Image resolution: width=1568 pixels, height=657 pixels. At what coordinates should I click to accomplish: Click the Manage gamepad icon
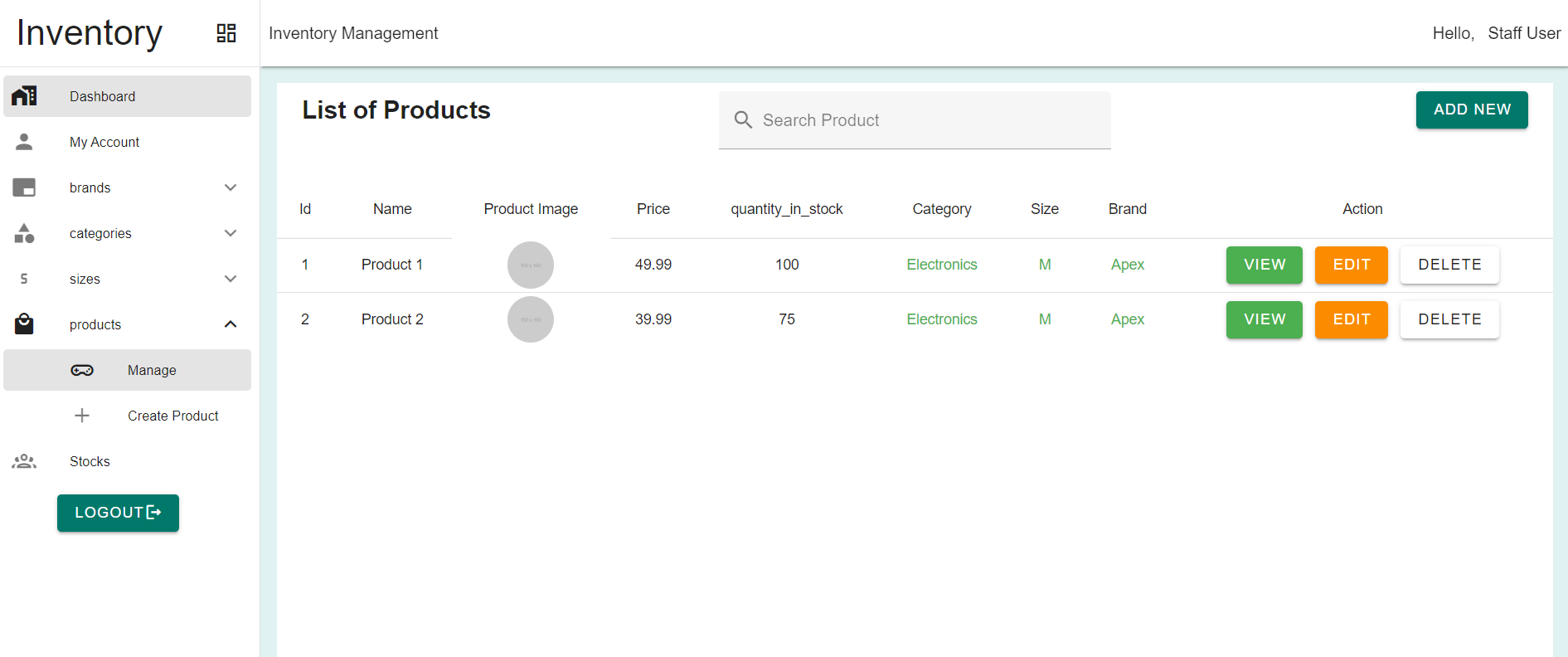click(x=82, y=370)
